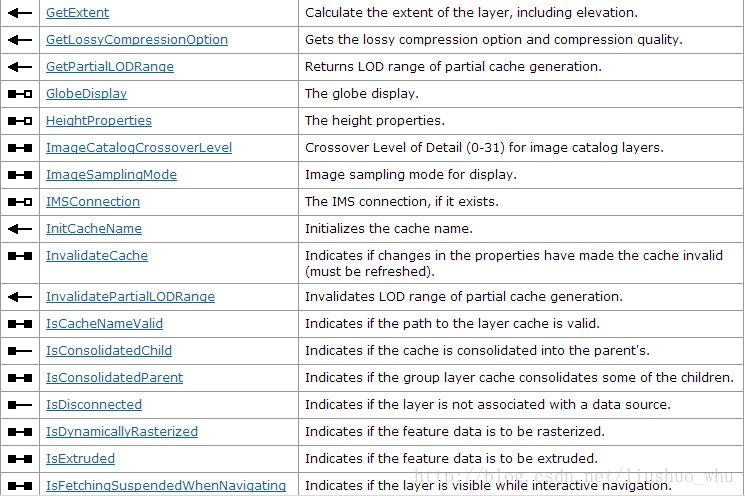Click the property icon beside IsFetchingSuspendedWhenNavigating
745x496 pixels.
20,486
